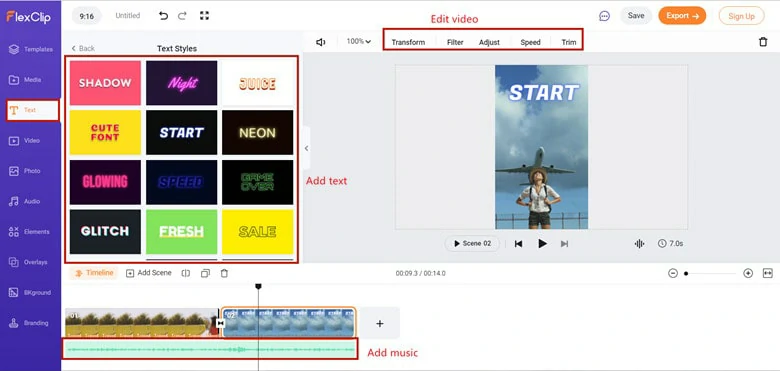Select the SALE text style
Screen dimensions: 780x371
258,232
